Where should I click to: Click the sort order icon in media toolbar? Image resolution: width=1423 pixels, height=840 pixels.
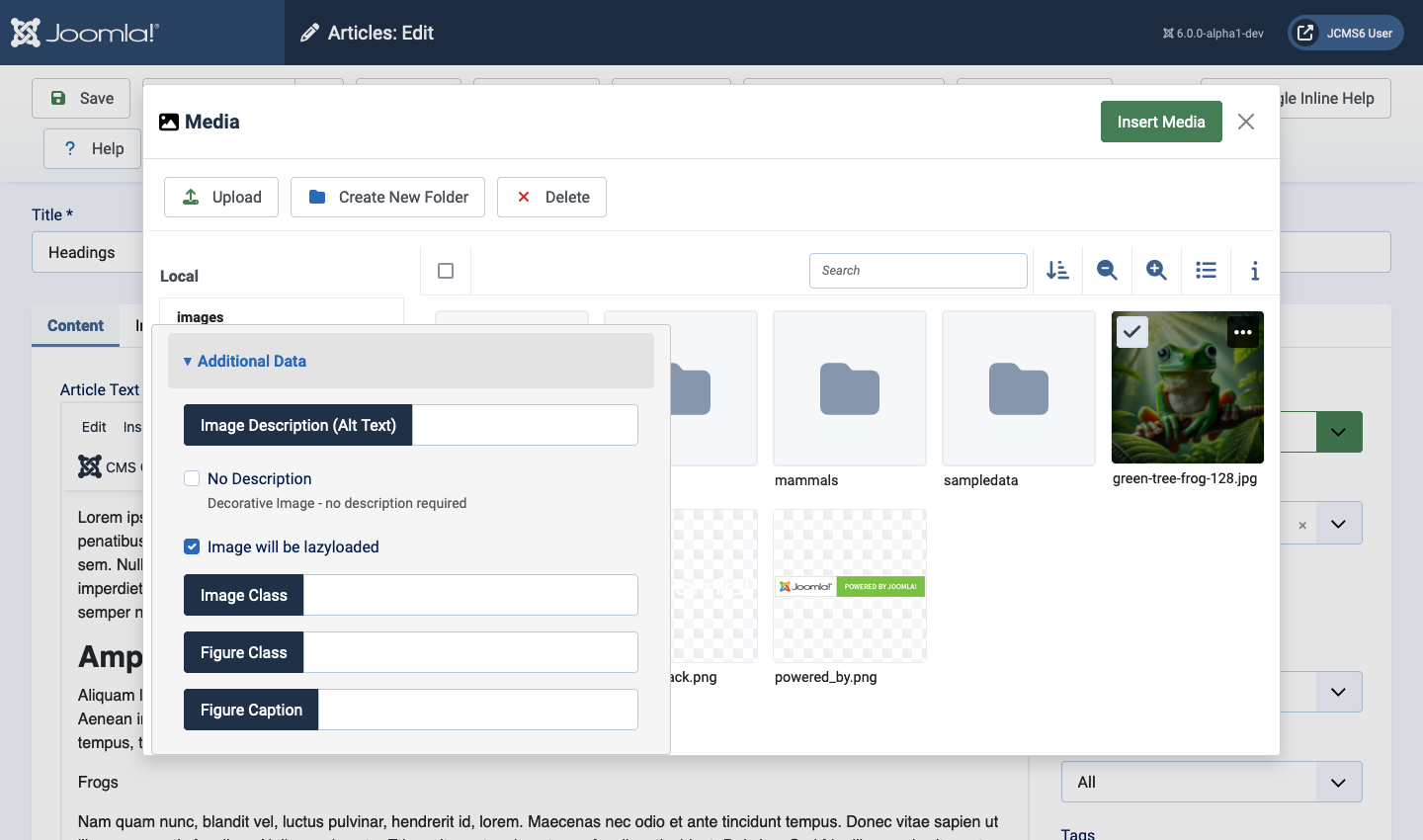pos(1057,271)
